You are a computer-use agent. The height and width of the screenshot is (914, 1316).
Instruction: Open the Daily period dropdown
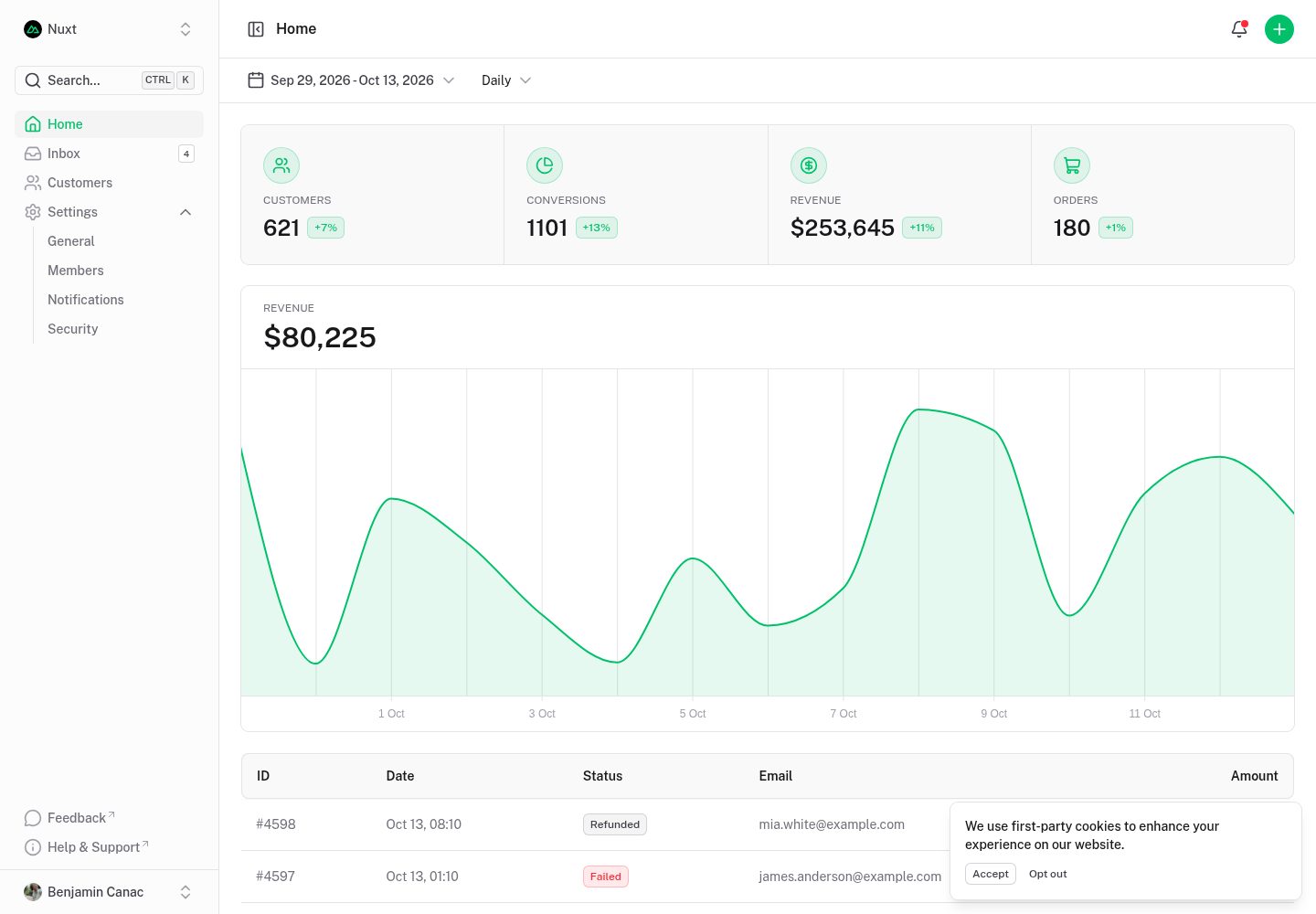pyautogui.click(x=506, y=80)
